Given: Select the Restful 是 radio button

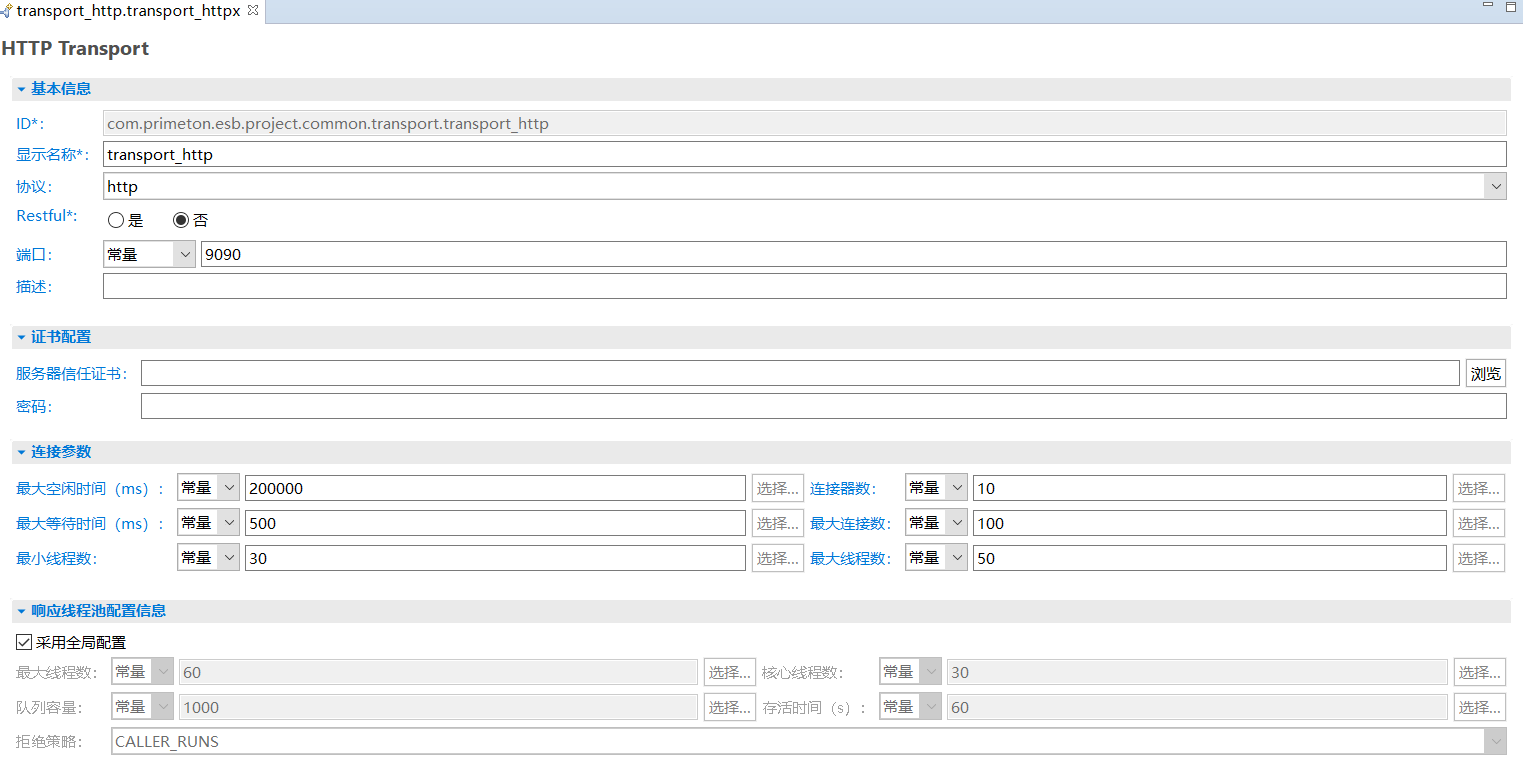Looking at the screenshot, I should coord(116,221).
